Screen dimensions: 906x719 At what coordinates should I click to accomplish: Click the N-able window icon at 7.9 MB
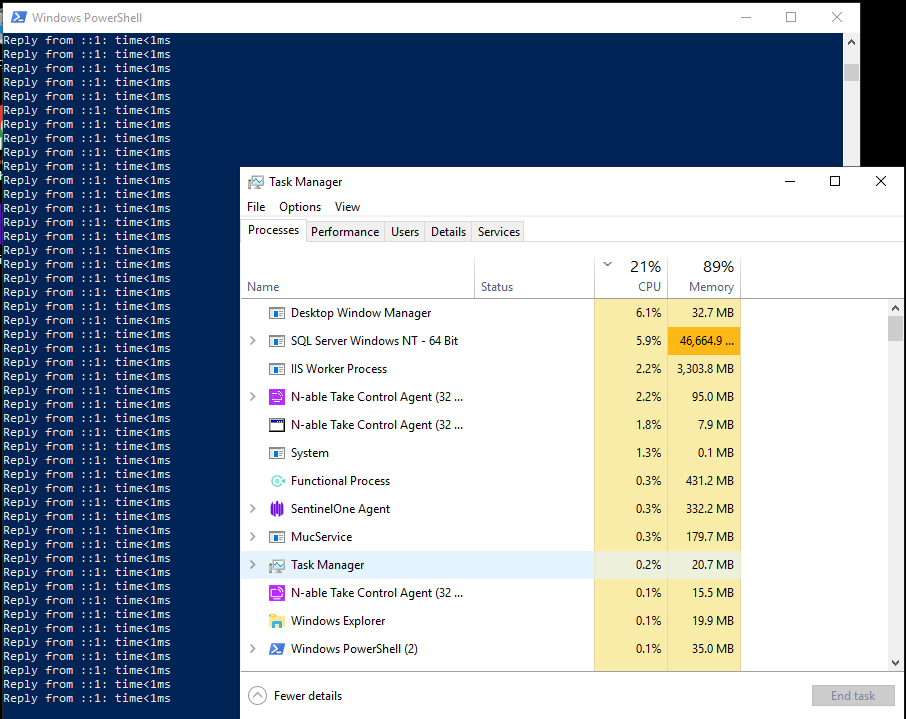tap(277, 425)
